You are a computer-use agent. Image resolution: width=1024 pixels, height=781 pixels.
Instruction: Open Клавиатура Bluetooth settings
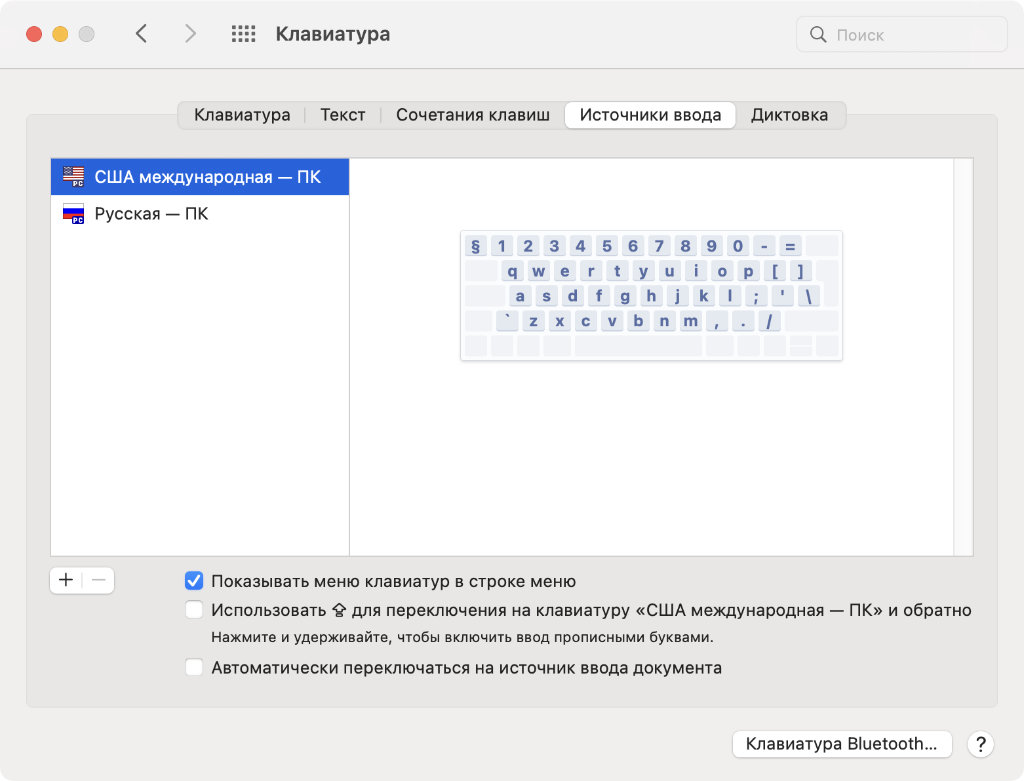(x=842, y=744)
